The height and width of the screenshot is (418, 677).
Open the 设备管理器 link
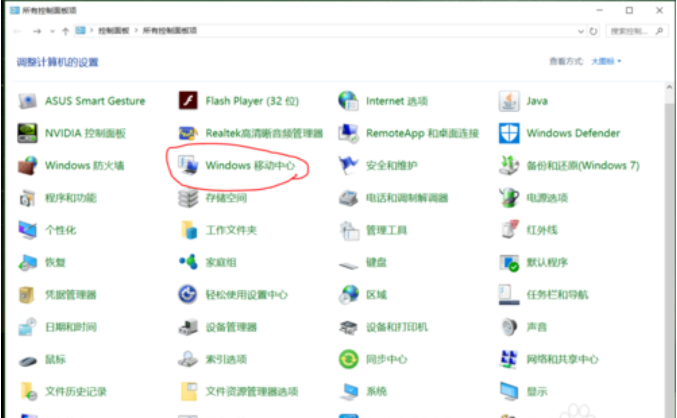coord(231,327)
